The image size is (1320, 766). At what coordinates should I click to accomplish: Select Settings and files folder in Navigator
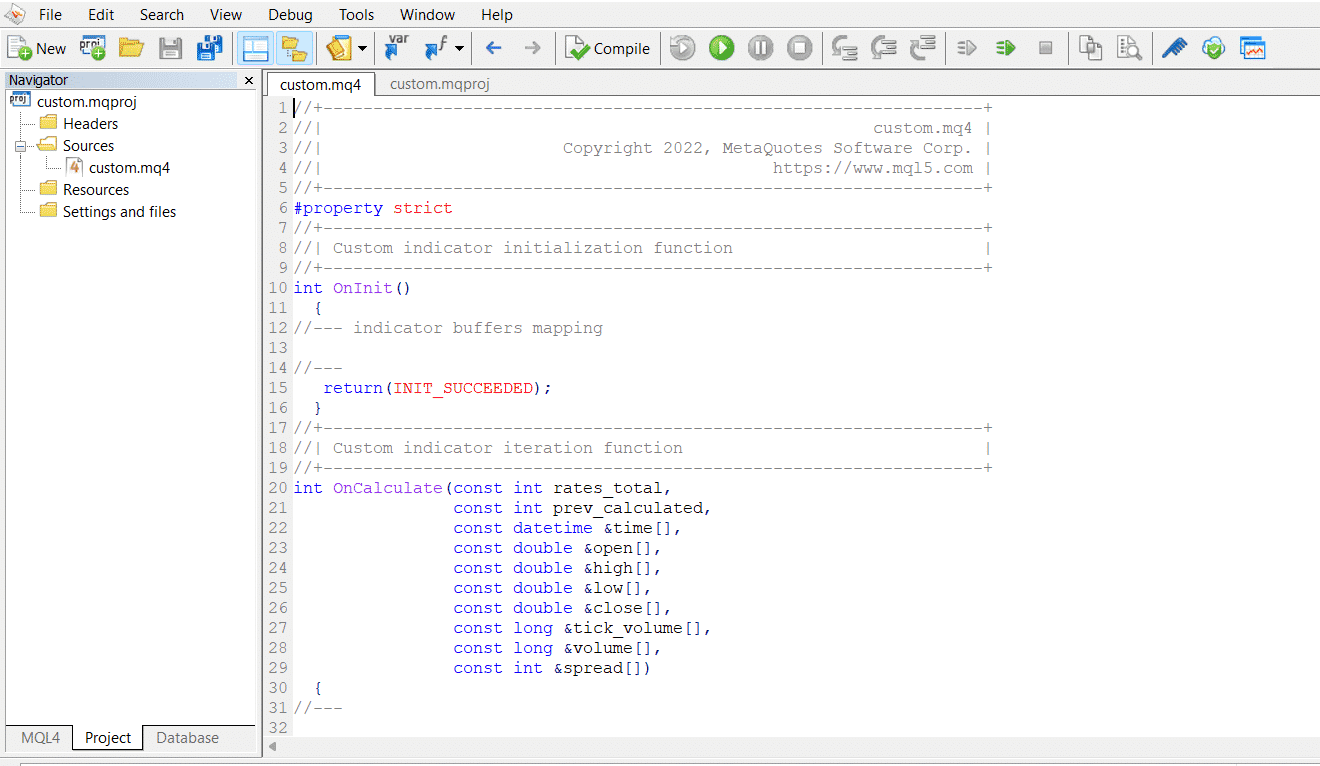[x=119, y=211]
